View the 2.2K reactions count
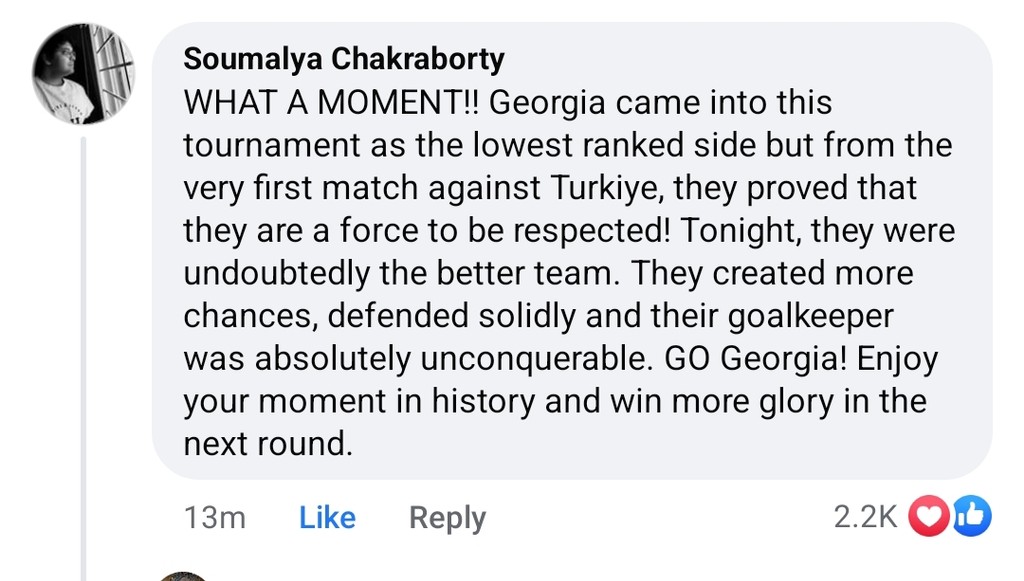 (x=865, y=516)
